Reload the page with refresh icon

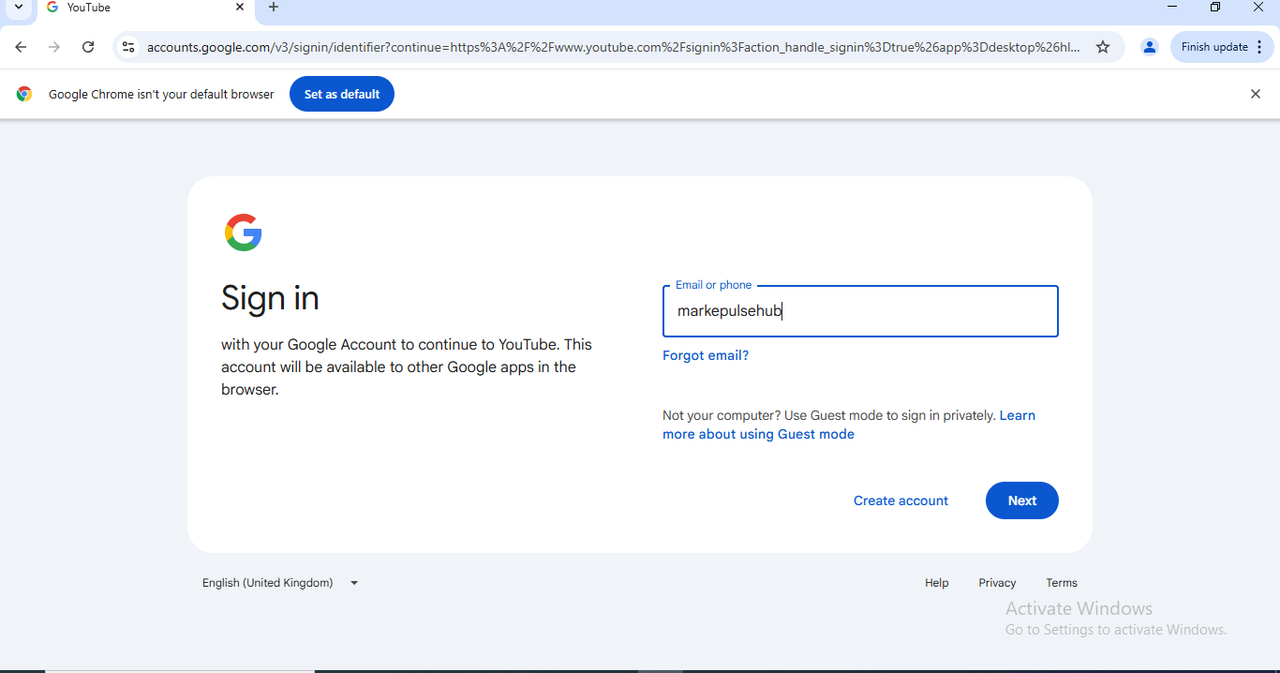pyautogui.click(x=88, y=47)
